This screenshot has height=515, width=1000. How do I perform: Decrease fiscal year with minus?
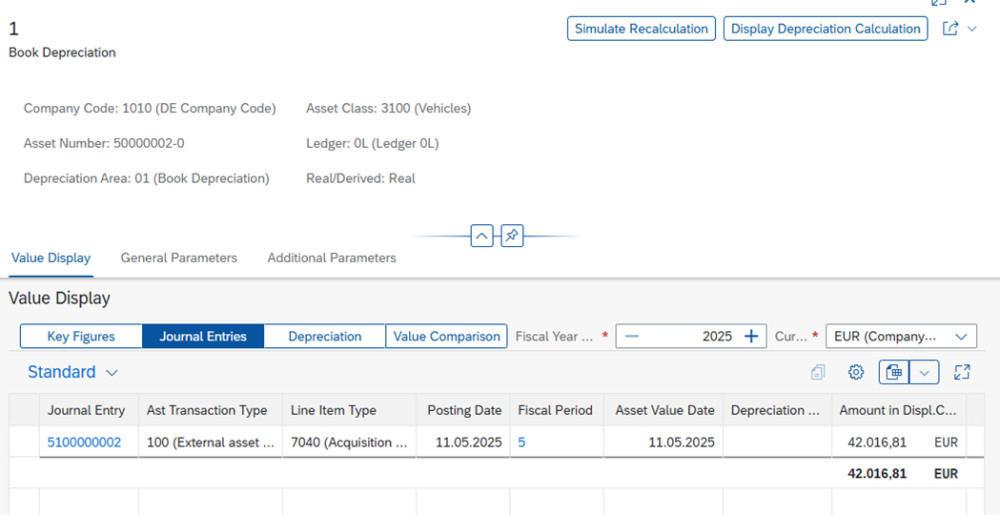[632, 336]
